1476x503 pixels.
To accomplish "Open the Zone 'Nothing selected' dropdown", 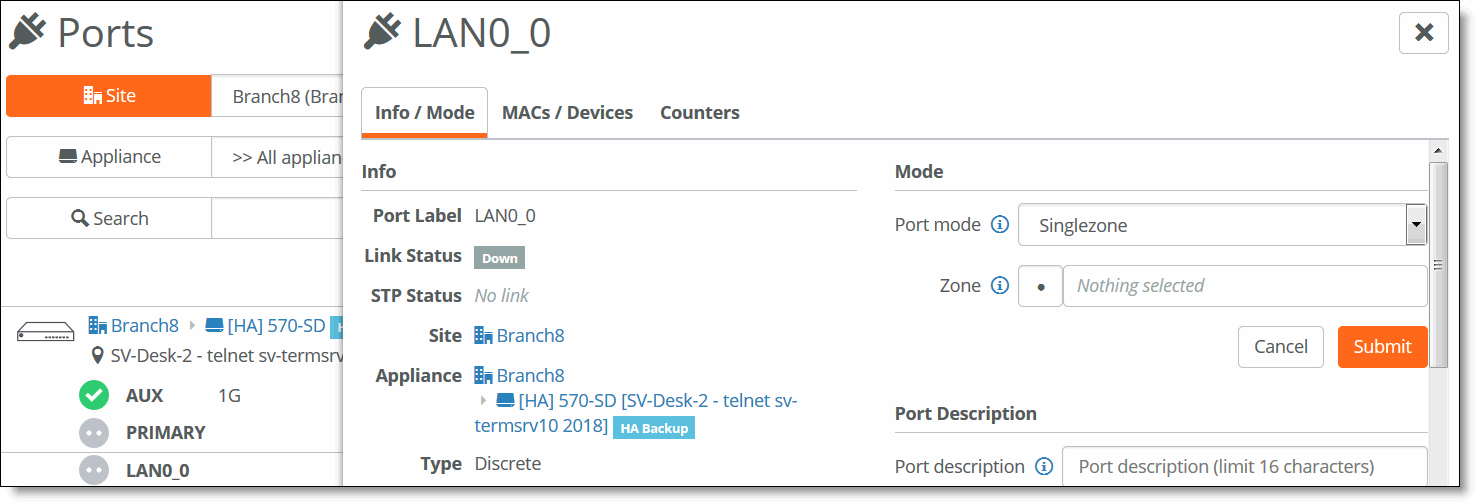I will 1244,286.
